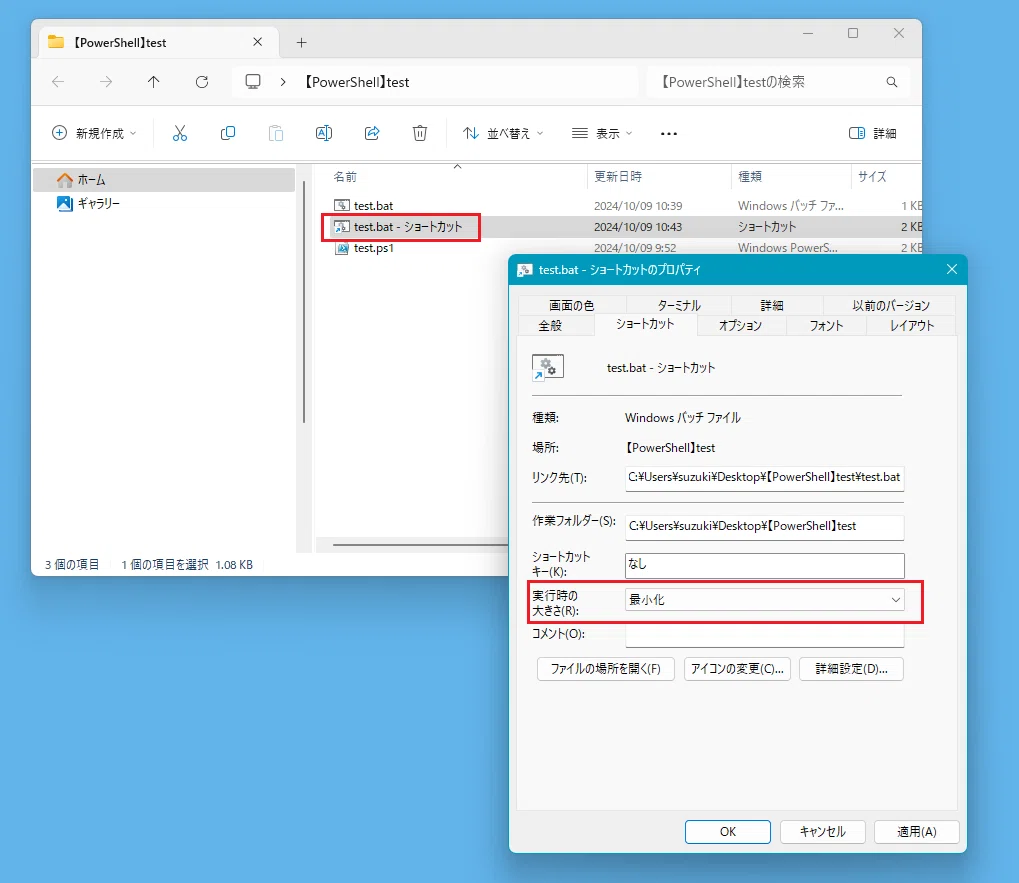1019x883 pixels.
Task: Expand the 実行時の大きさ combo box
Action: tap(764, 600)
